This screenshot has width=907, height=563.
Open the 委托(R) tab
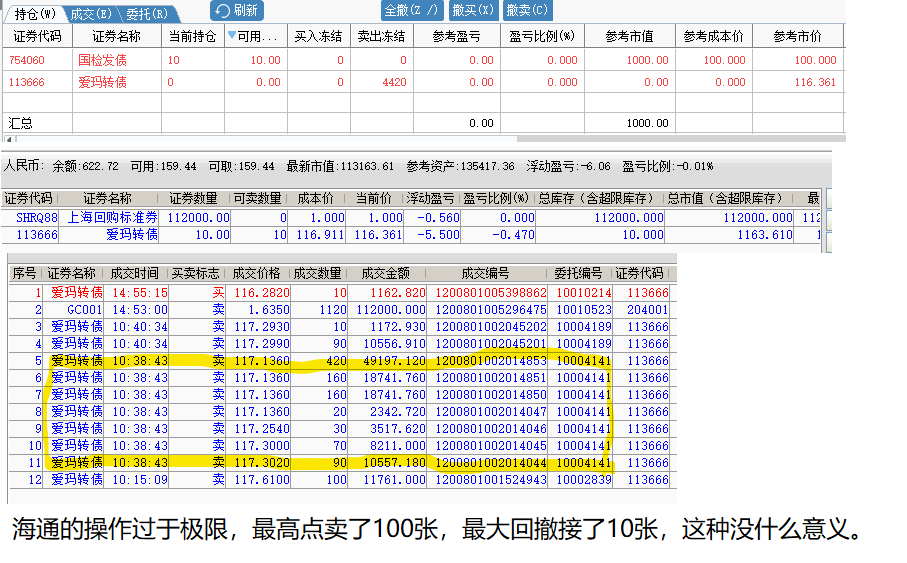[x=148, y=14]
